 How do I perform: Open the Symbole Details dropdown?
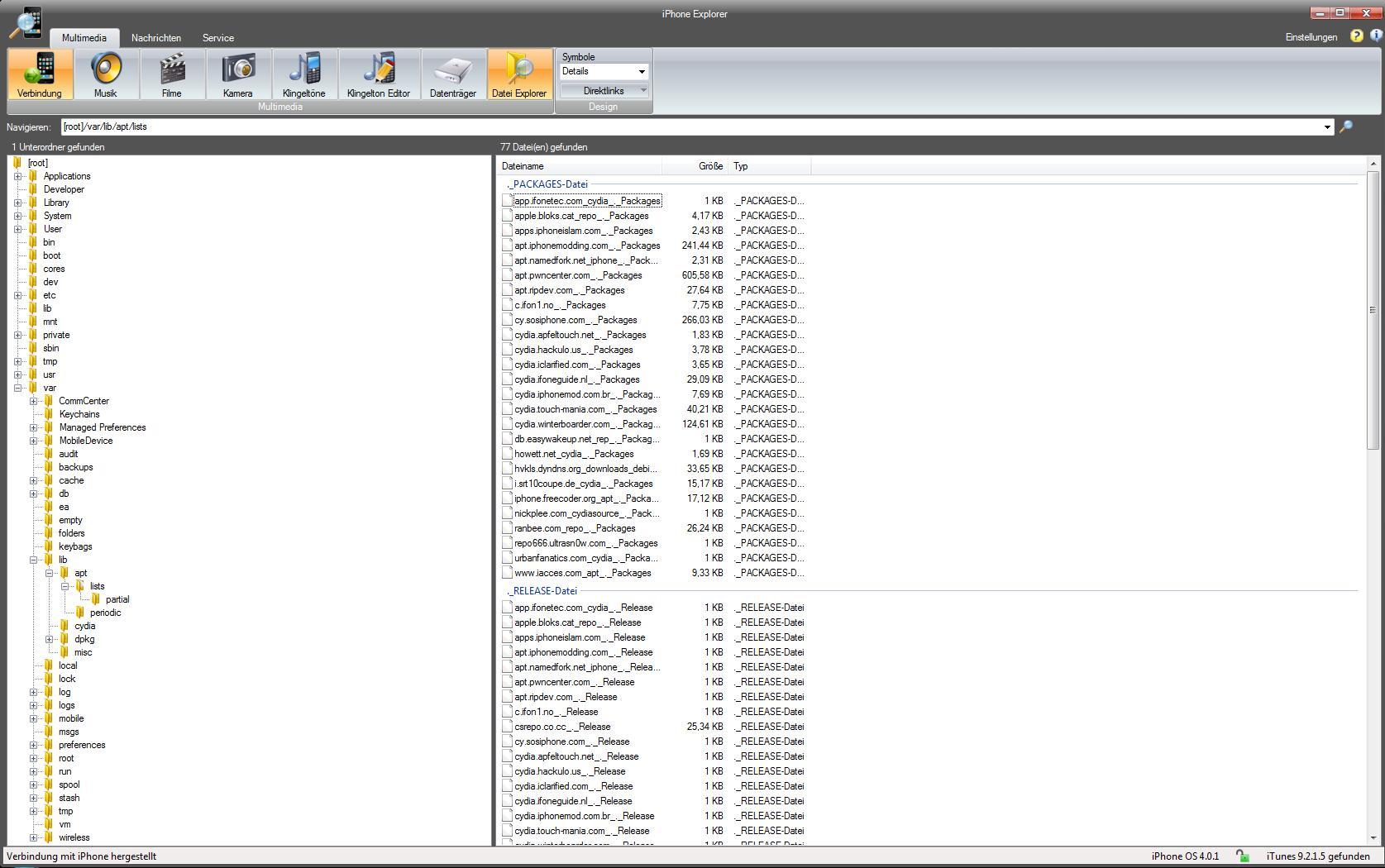[604, 72]
